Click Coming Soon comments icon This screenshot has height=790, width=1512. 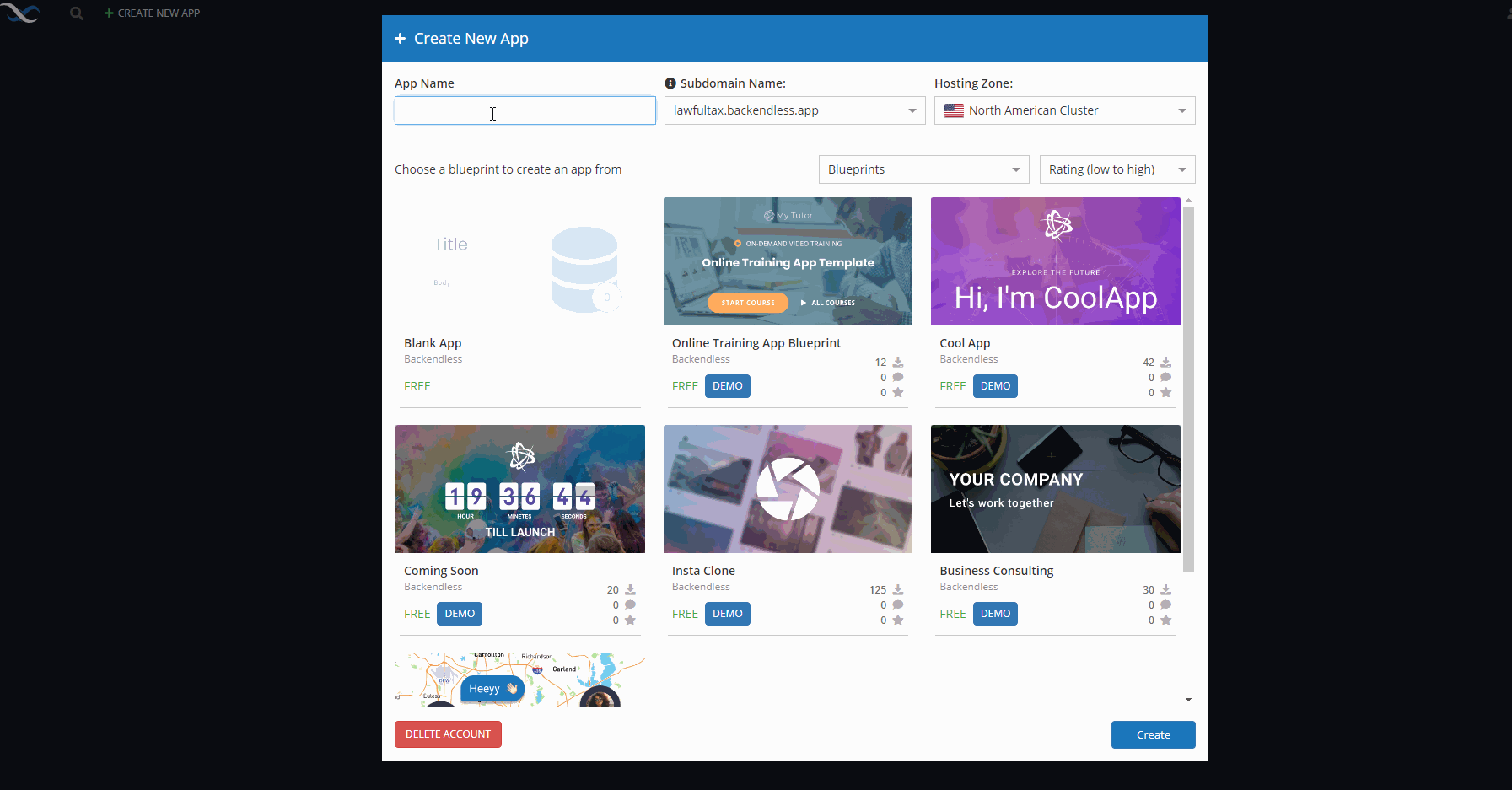(631, 605)
